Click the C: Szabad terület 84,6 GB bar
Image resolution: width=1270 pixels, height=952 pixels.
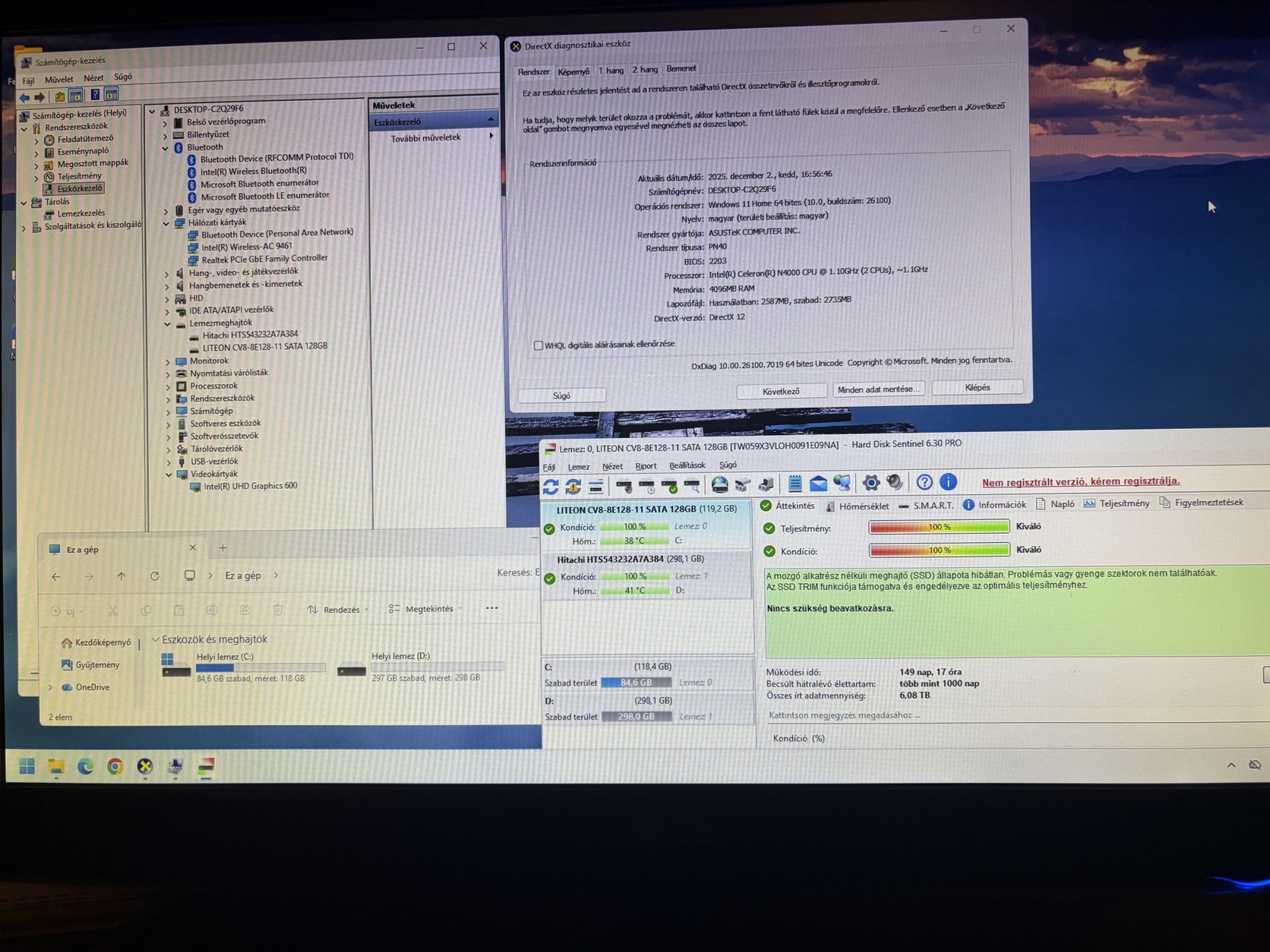pos(636,683)
